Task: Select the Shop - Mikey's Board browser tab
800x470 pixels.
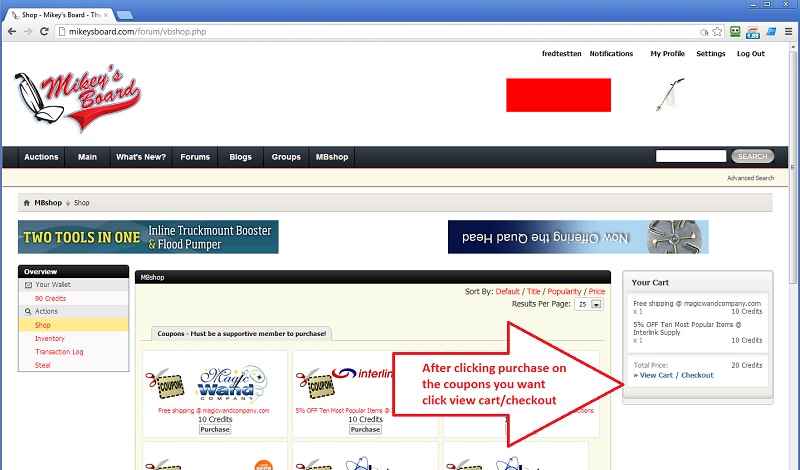Action: click(59, 15)
